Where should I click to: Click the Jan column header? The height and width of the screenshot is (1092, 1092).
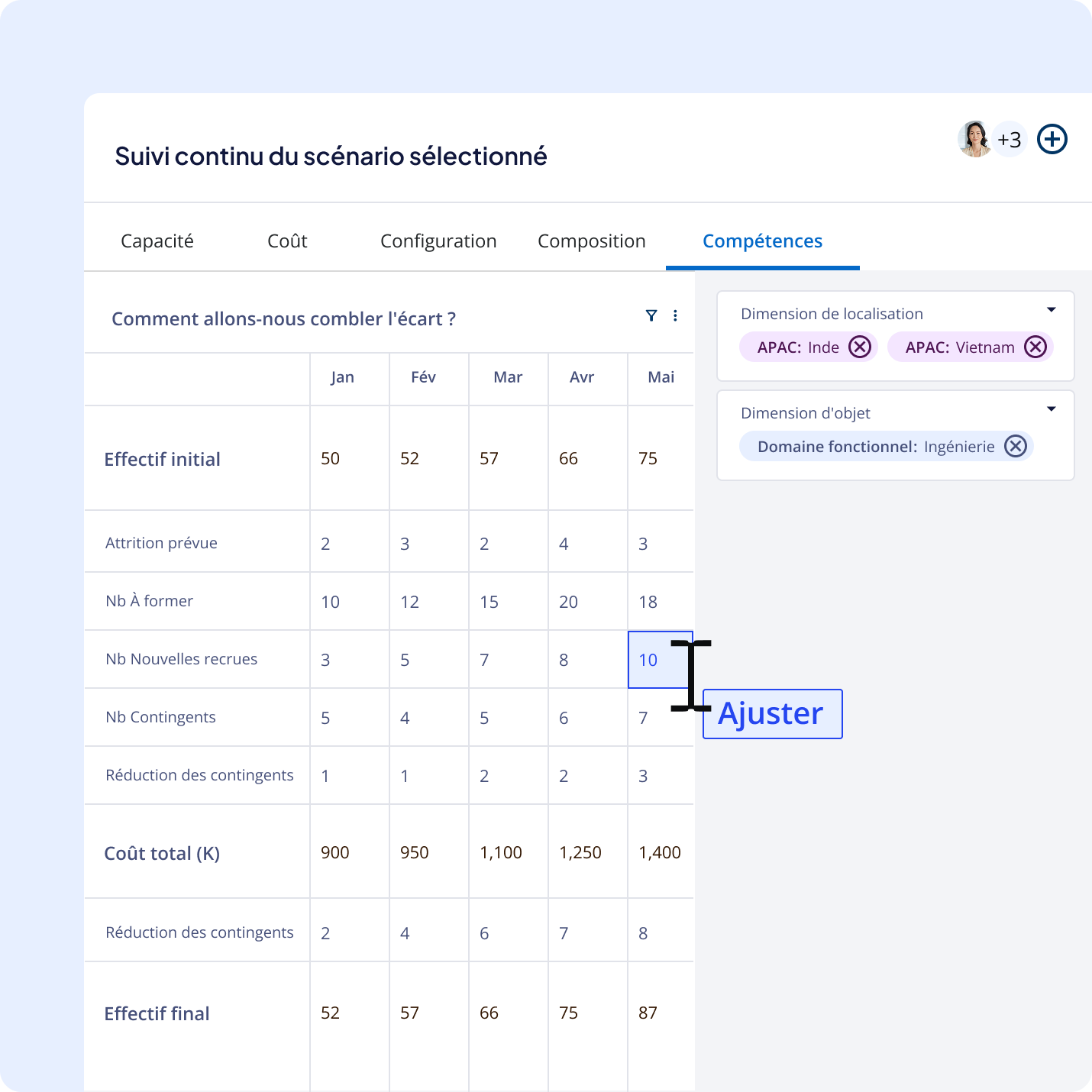coord(342,377)
